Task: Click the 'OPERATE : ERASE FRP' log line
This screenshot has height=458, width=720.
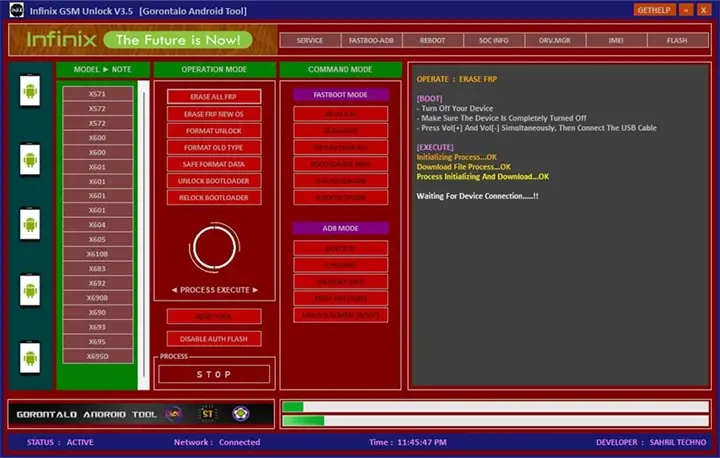Action: coord(456,79)
